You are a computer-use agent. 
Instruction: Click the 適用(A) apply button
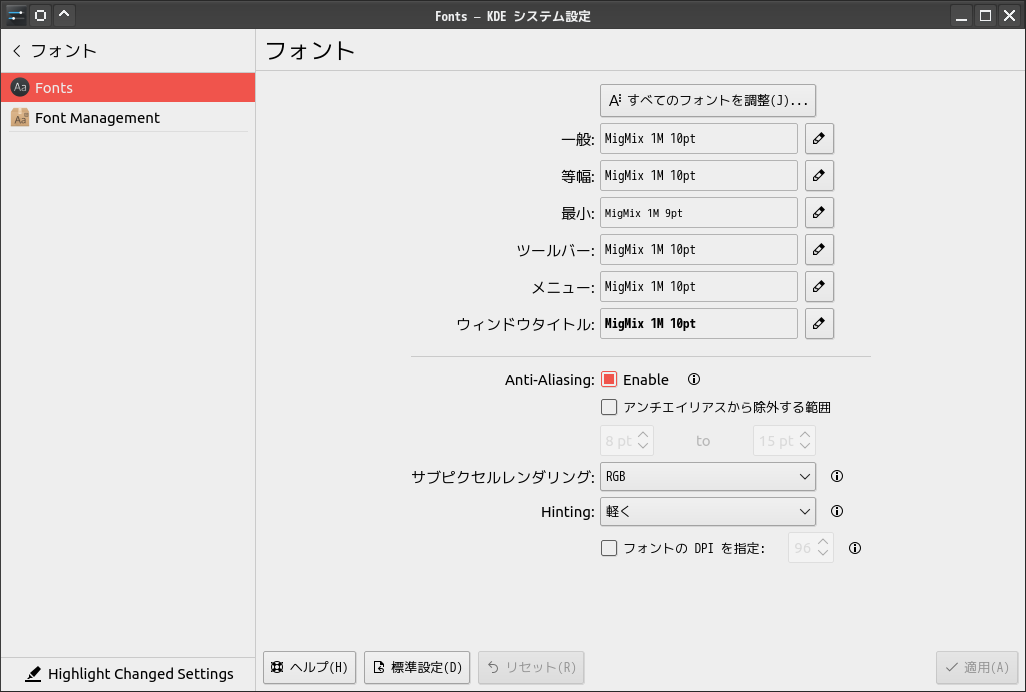[977, 667]
